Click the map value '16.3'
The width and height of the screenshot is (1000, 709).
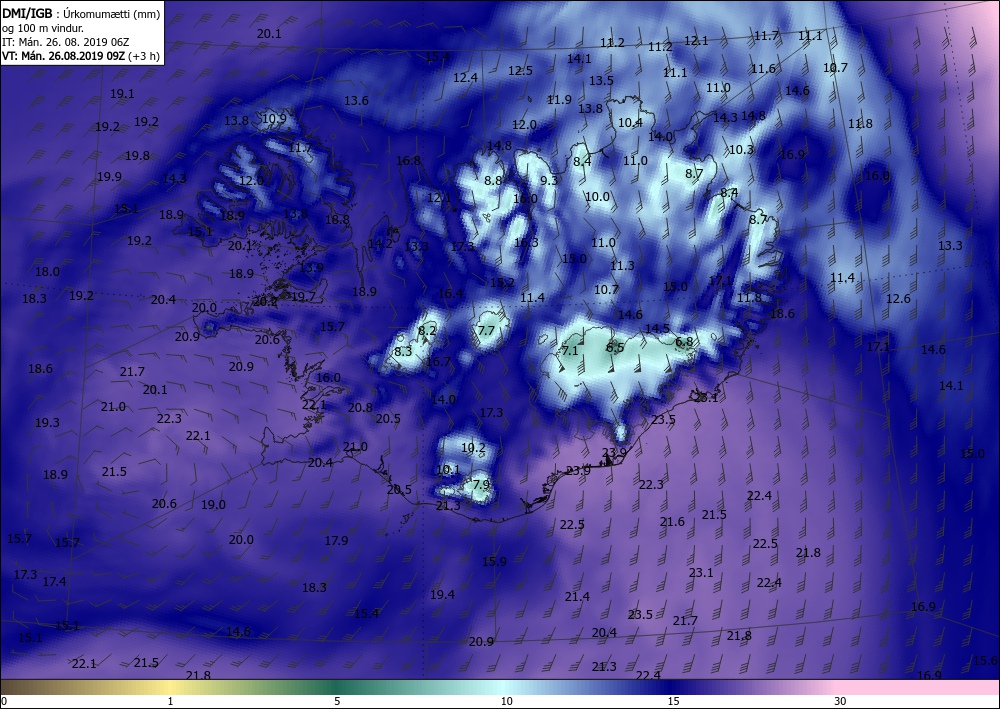coord(526,243)
